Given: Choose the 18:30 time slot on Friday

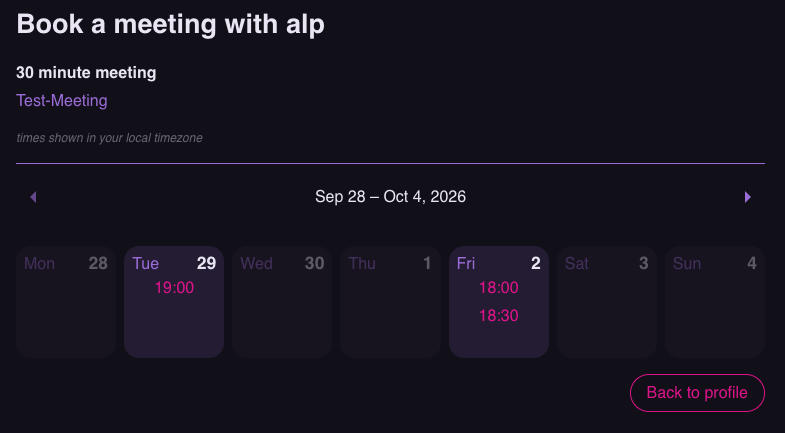Looking at the screenshot, I should (499, 316).
